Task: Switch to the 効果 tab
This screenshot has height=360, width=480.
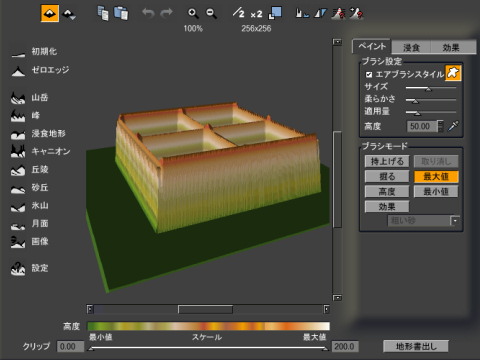Action: tap(451, 48)
